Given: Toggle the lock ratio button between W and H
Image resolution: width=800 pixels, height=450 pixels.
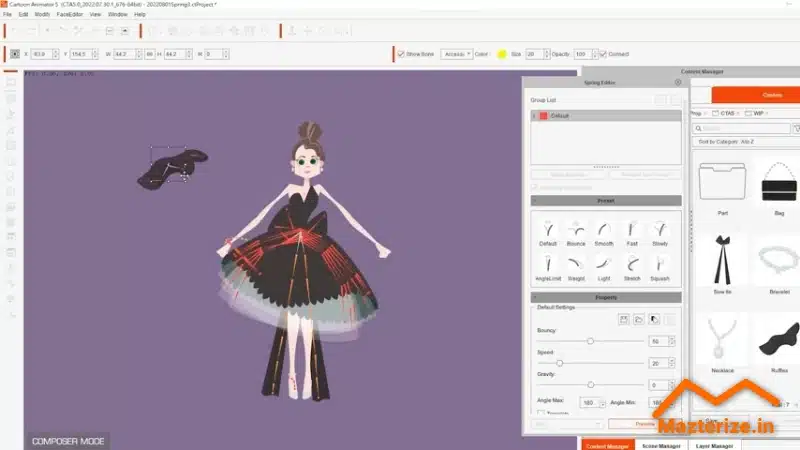Looking at the screenshot, I should tap(149, 54).
